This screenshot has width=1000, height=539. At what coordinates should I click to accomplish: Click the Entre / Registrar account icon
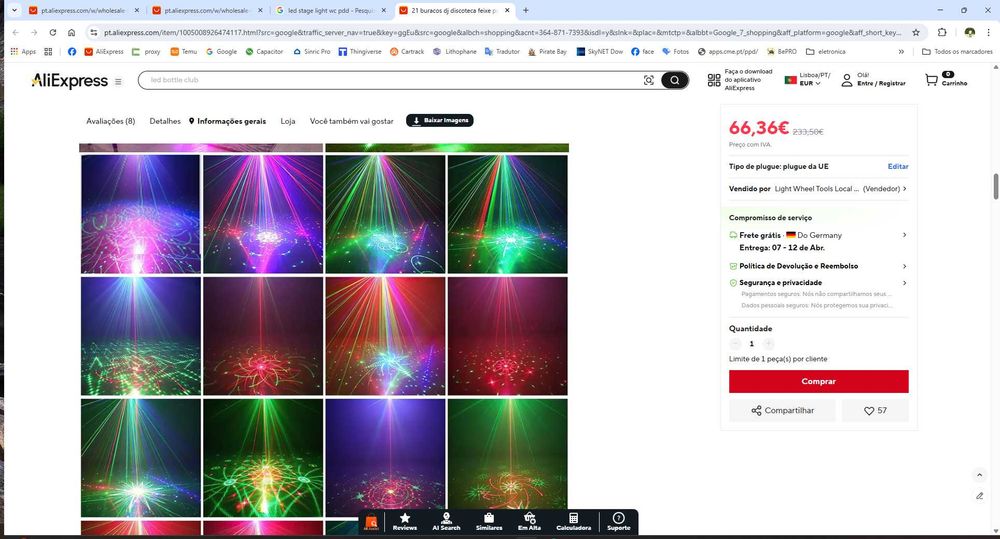tap(846, 80)
